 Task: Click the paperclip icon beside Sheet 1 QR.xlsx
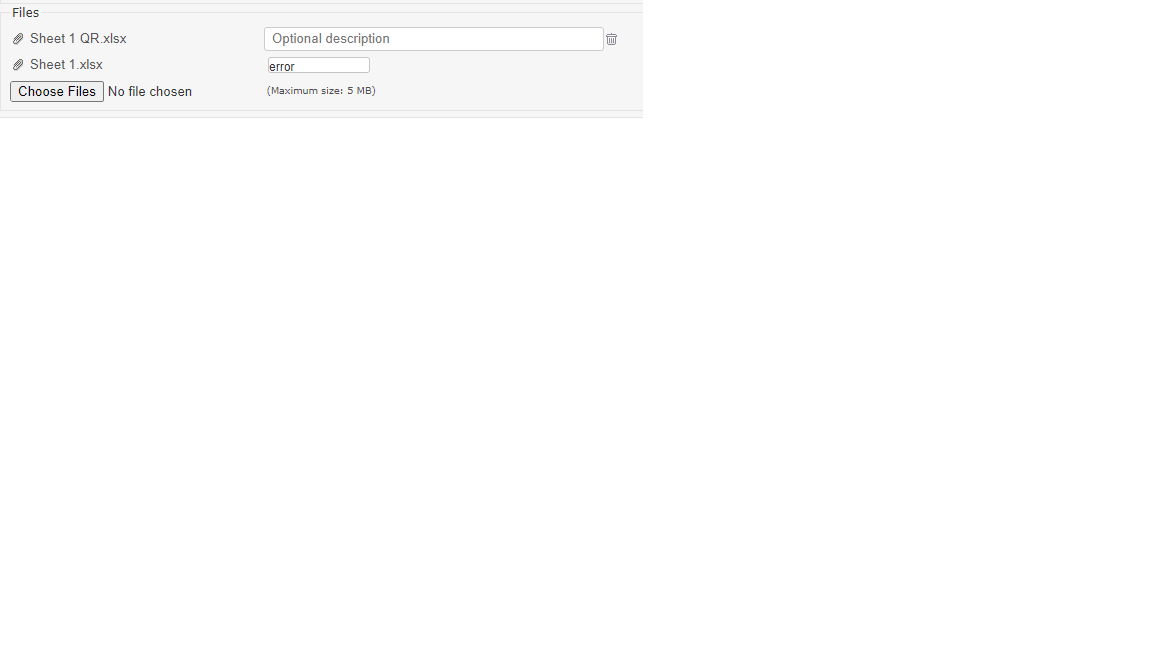click(x=18, y=39)
